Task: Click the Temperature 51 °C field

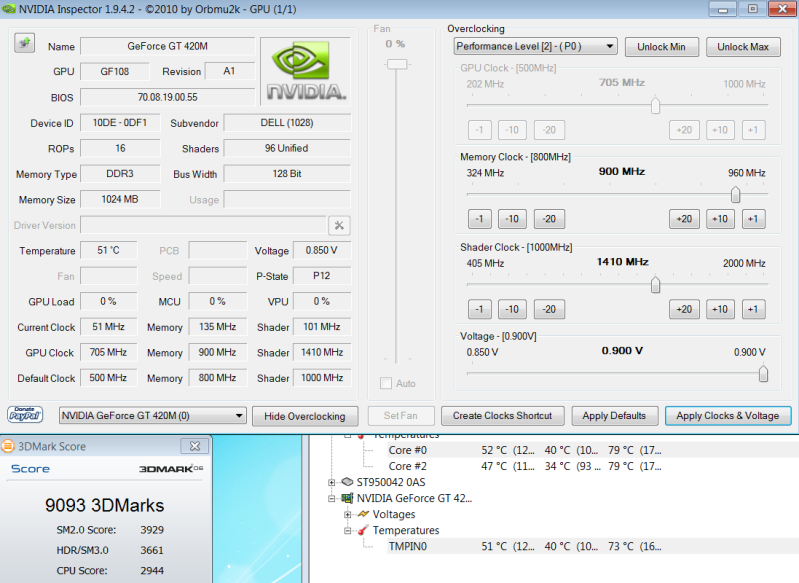Action: click(x=109, y=250)
